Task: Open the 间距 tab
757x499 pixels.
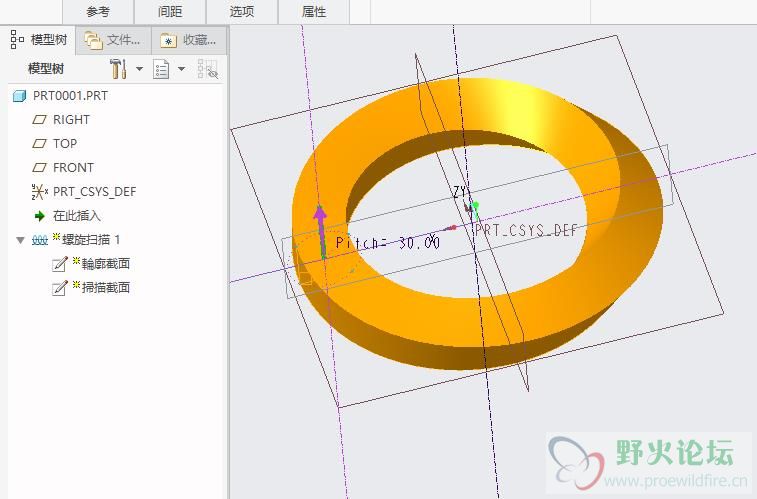Action: click(x=170, y=12)
